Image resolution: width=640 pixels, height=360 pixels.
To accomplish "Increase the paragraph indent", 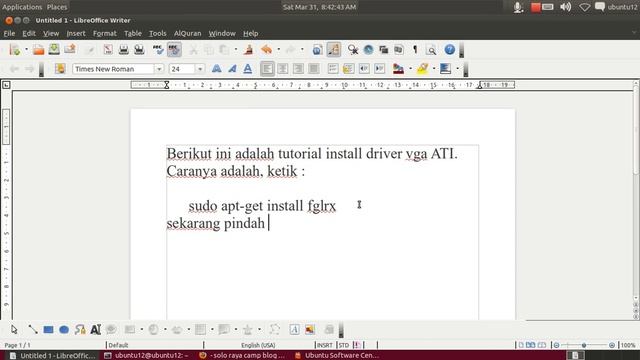I will coord(380,69).
